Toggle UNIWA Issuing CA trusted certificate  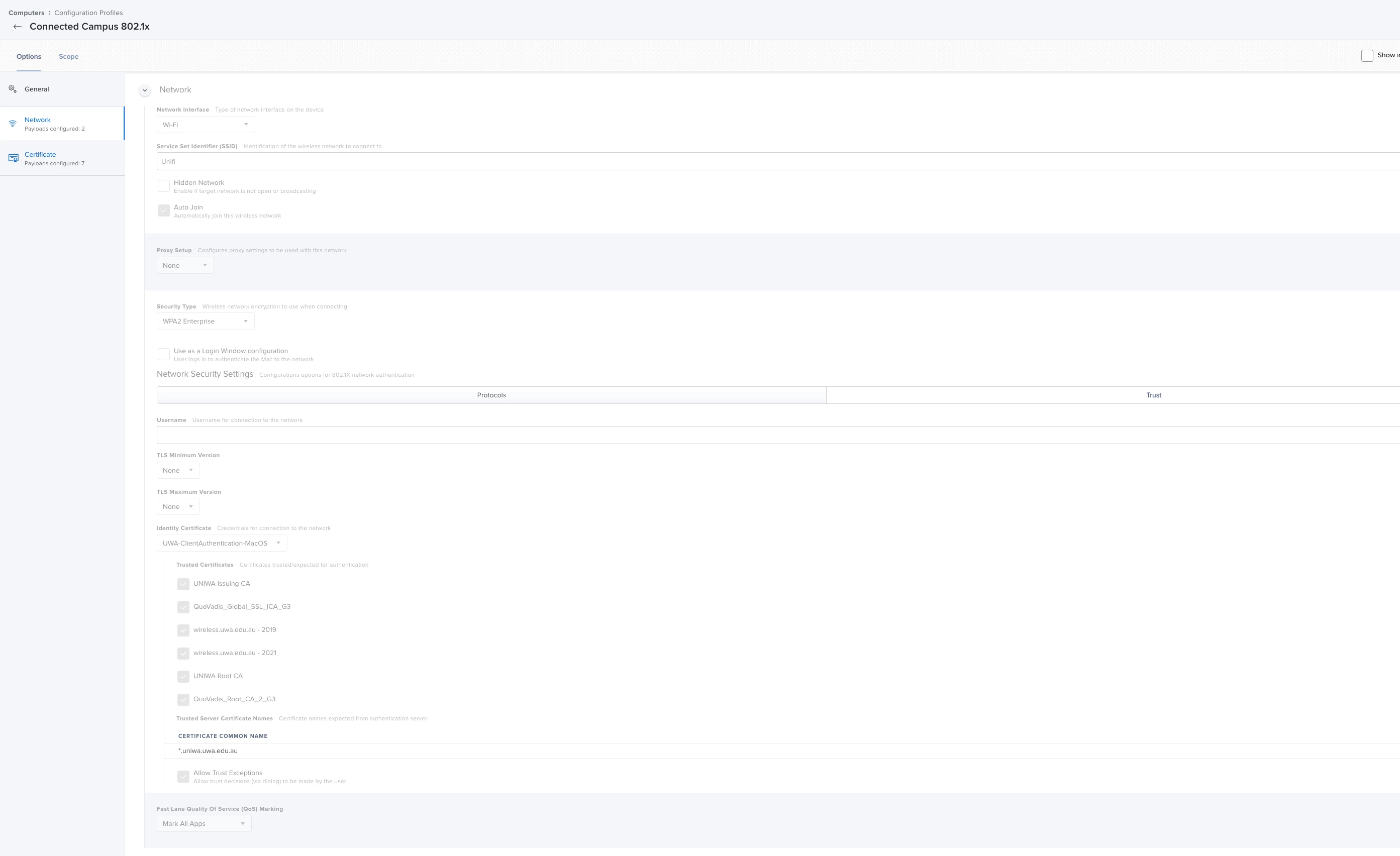(x=183, y=585)
